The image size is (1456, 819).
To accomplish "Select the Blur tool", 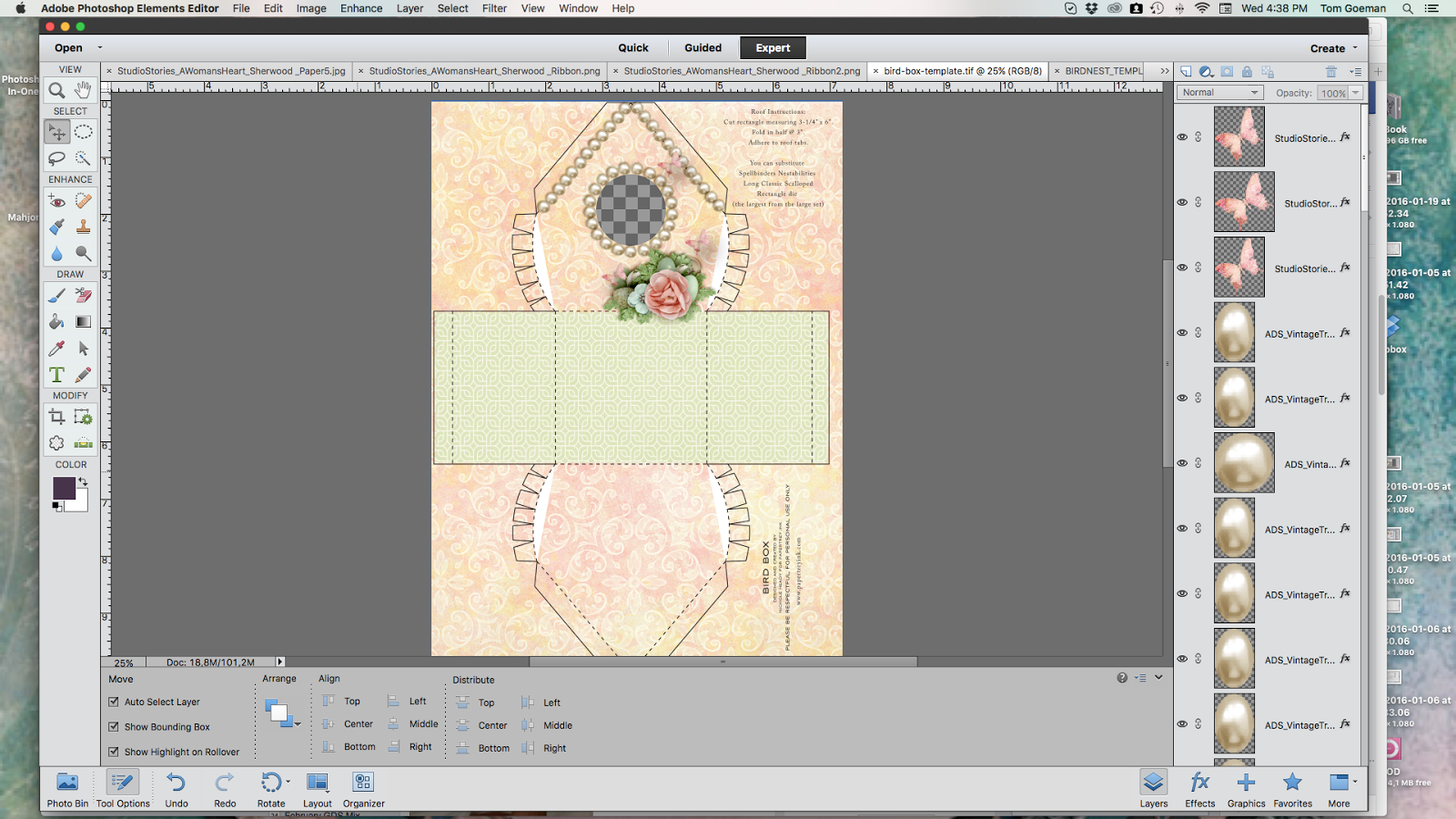I will point(56,253).
